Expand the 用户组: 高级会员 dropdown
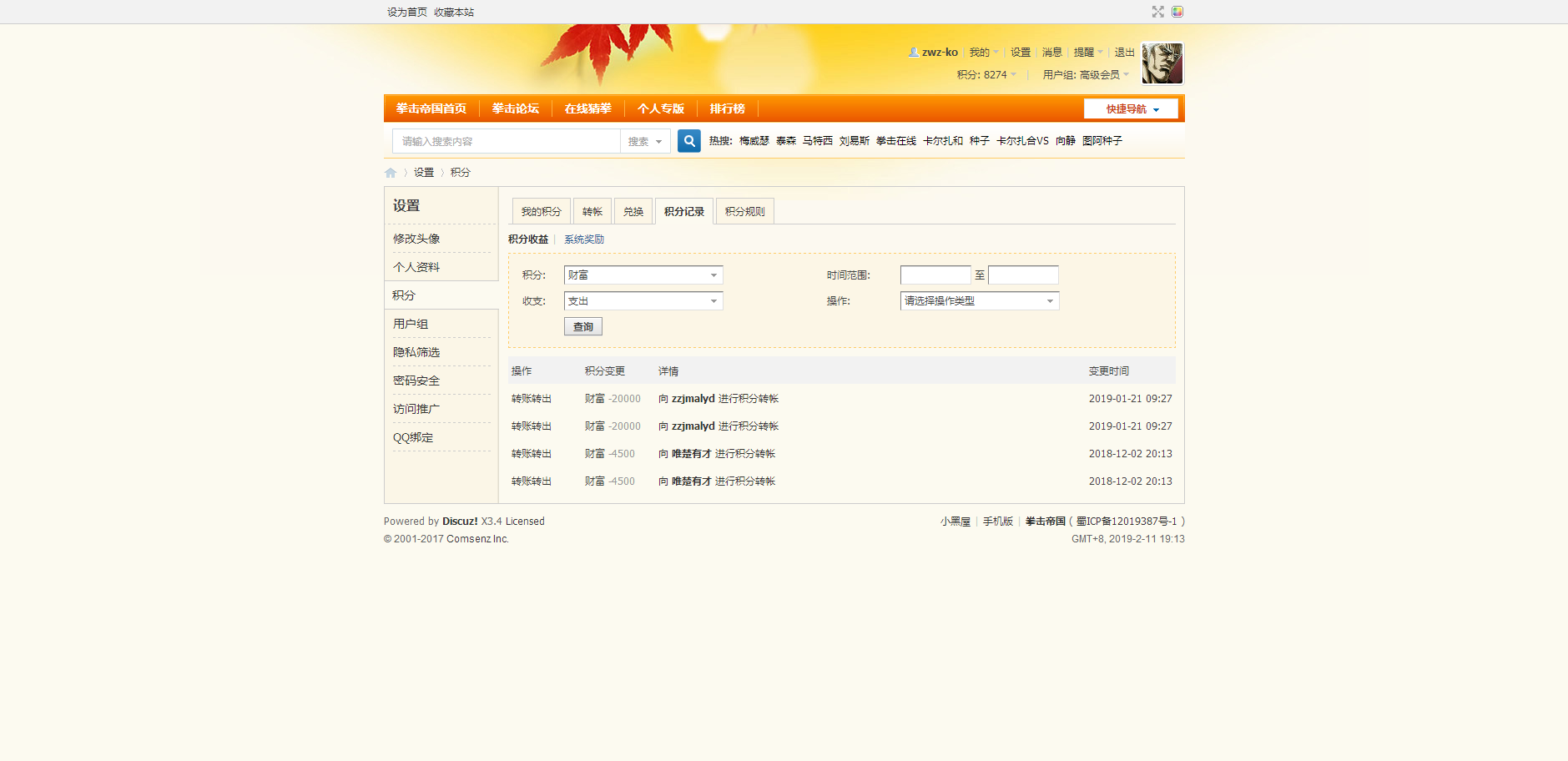The width and height of the screenshot is (1568, 761). pyautogui.click(x=1086, y=74)
